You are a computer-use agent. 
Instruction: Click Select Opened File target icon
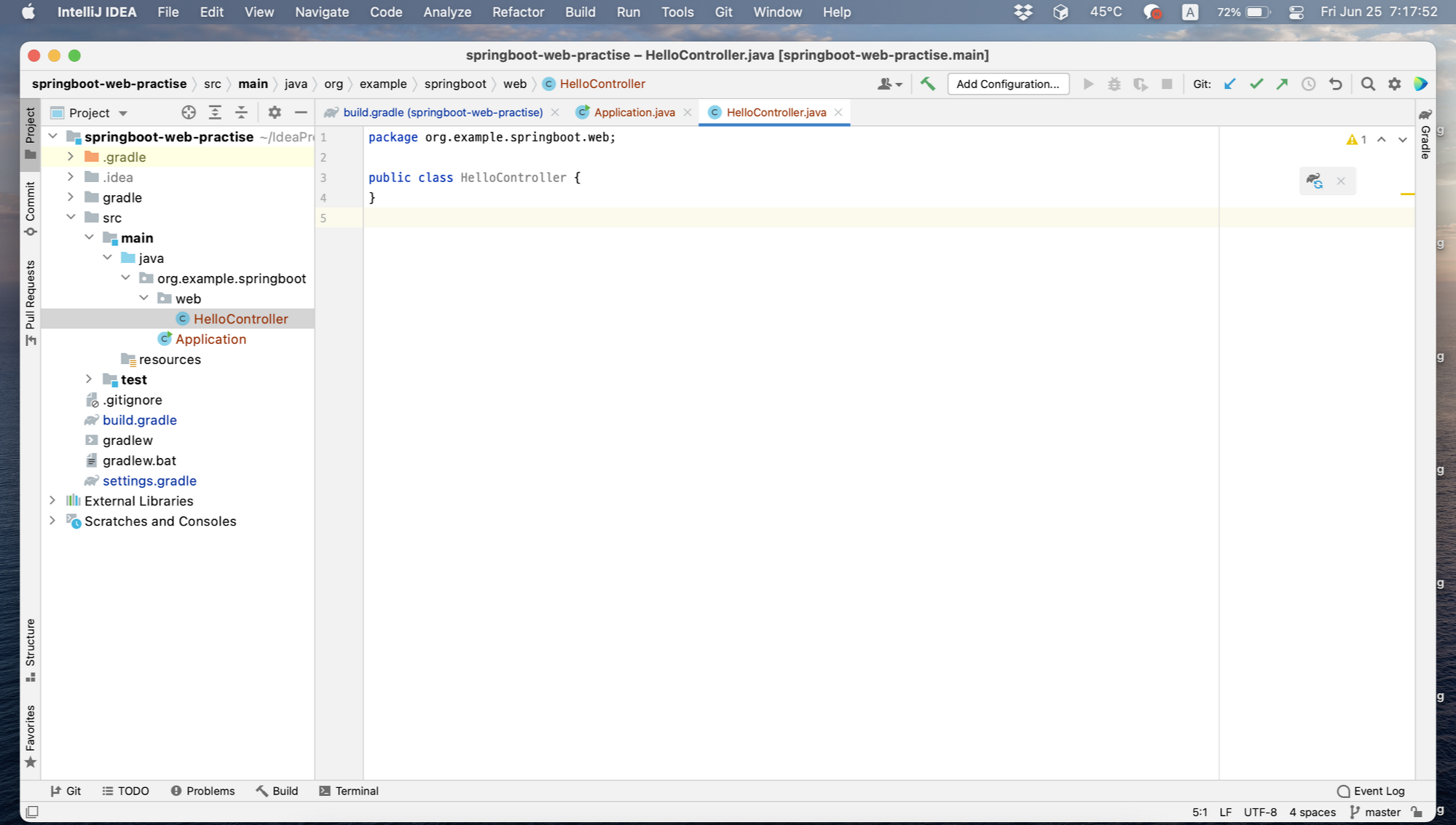pyautogui.click(x=189, y=112)
